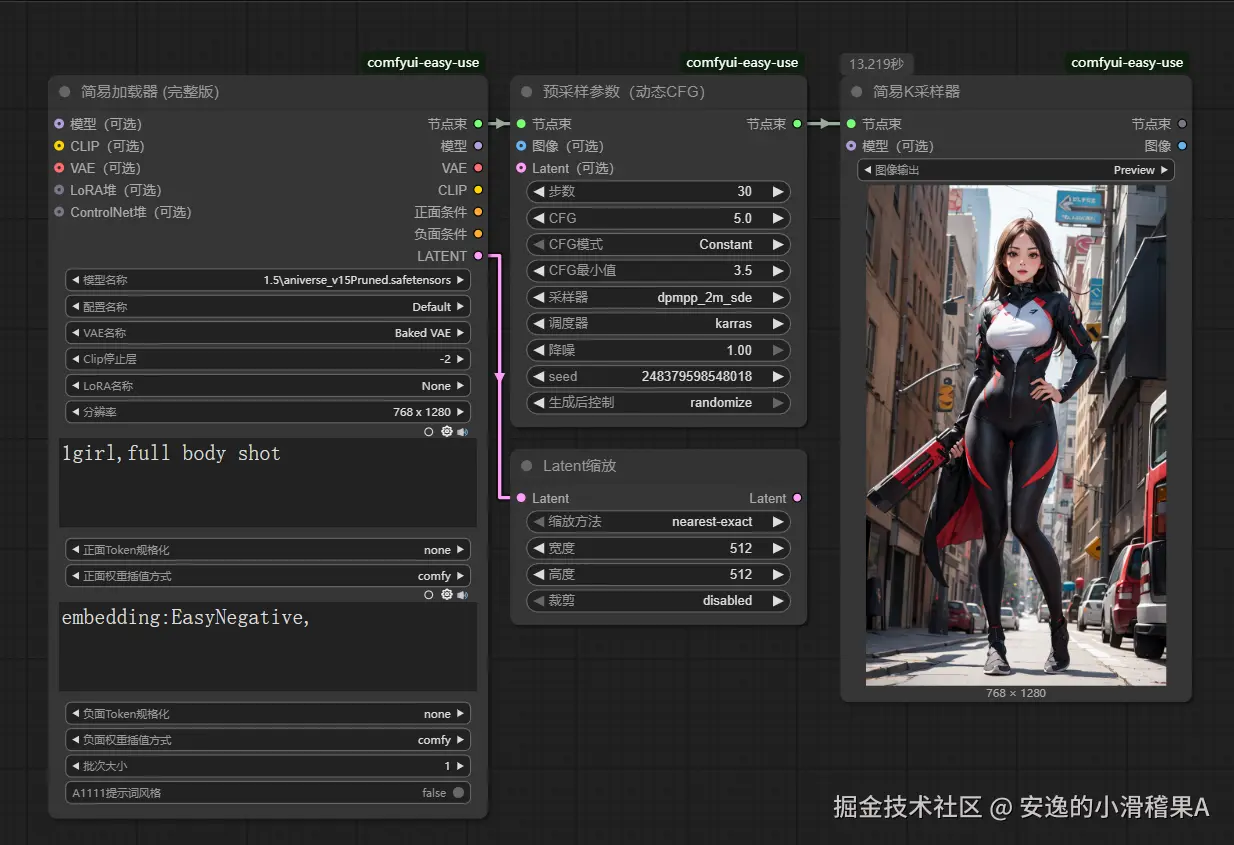Open the 分辨率 768 x 1280 selector
The height and width of the screenshot is (845, 1234).
268,412
